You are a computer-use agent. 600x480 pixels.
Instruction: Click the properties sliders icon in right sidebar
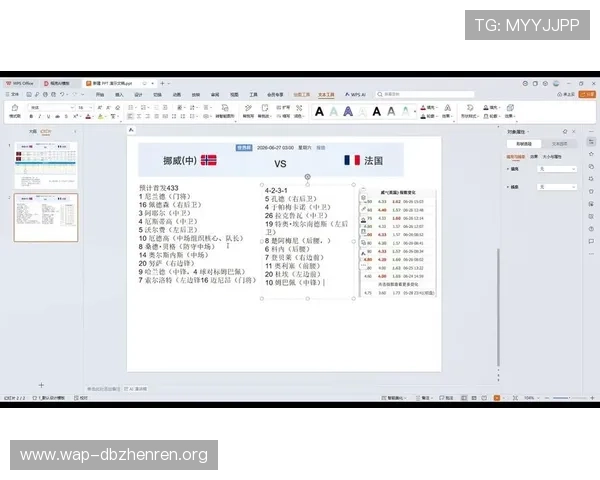591,142
